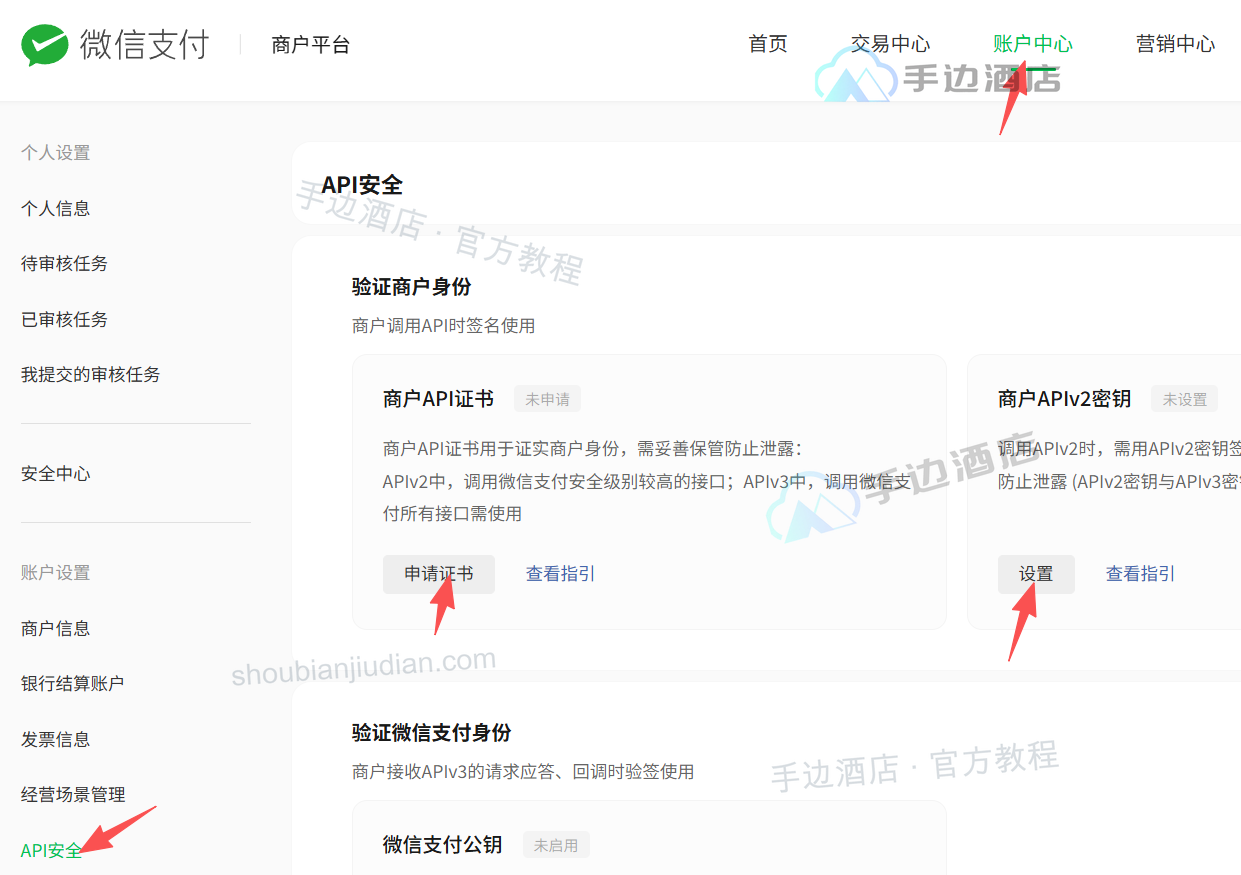
Task: Open 银行结算账户 in the sidebar
Action: pyautogui.click(x=73, y=683)
